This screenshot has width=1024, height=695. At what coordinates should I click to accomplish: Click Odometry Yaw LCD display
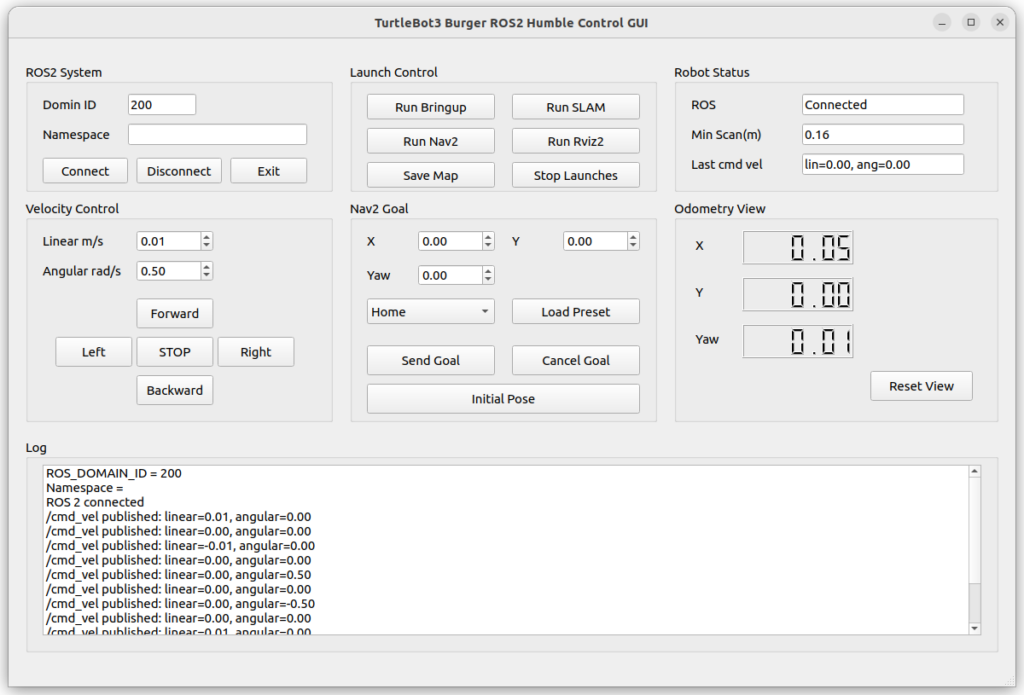(798, 342)
